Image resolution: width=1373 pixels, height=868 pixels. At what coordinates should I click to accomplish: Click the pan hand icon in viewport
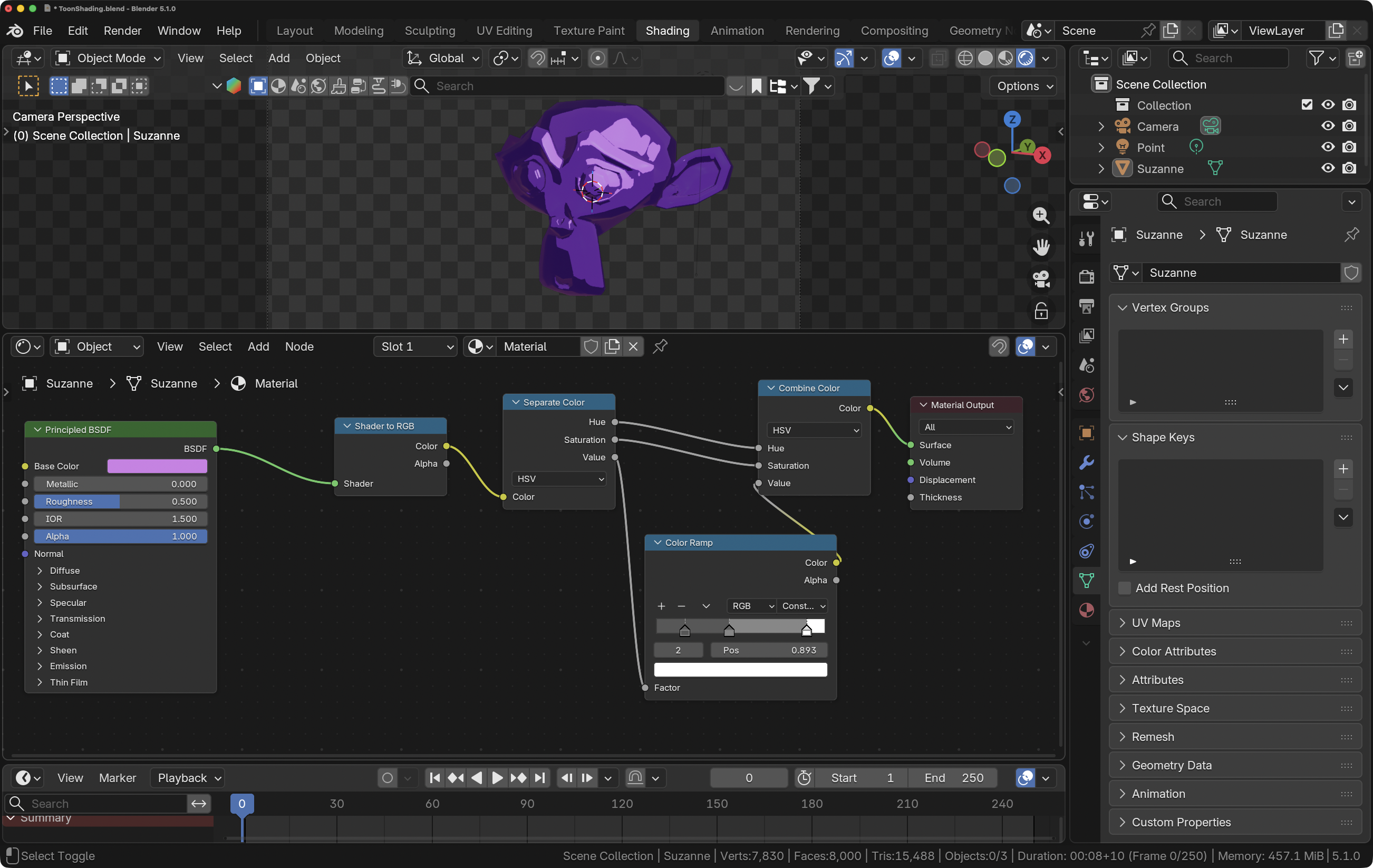tap(1041, 247)
